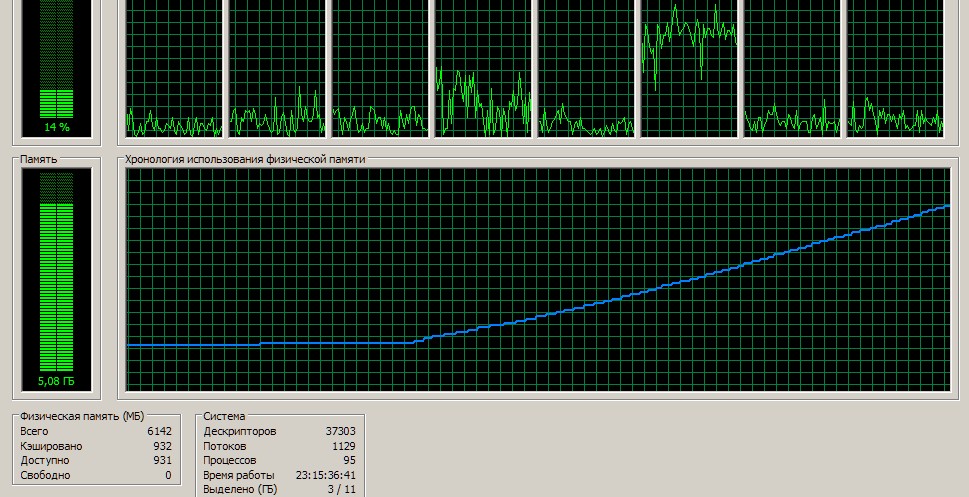Select the seventh CPU core history graph
This screenshot has width=969, height=497.
click(792, 68)
